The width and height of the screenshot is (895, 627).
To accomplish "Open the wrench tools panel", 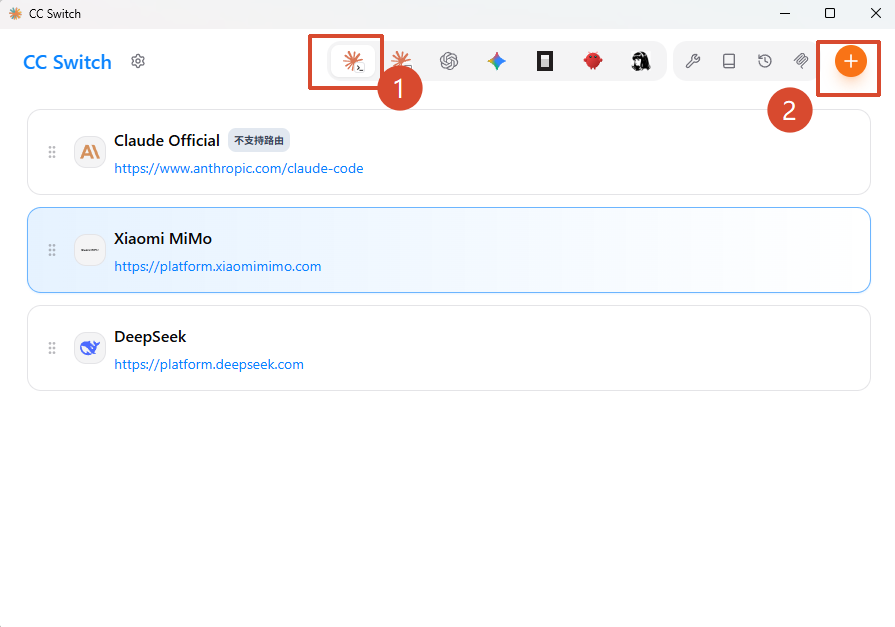I will click(x=693, y=61).
